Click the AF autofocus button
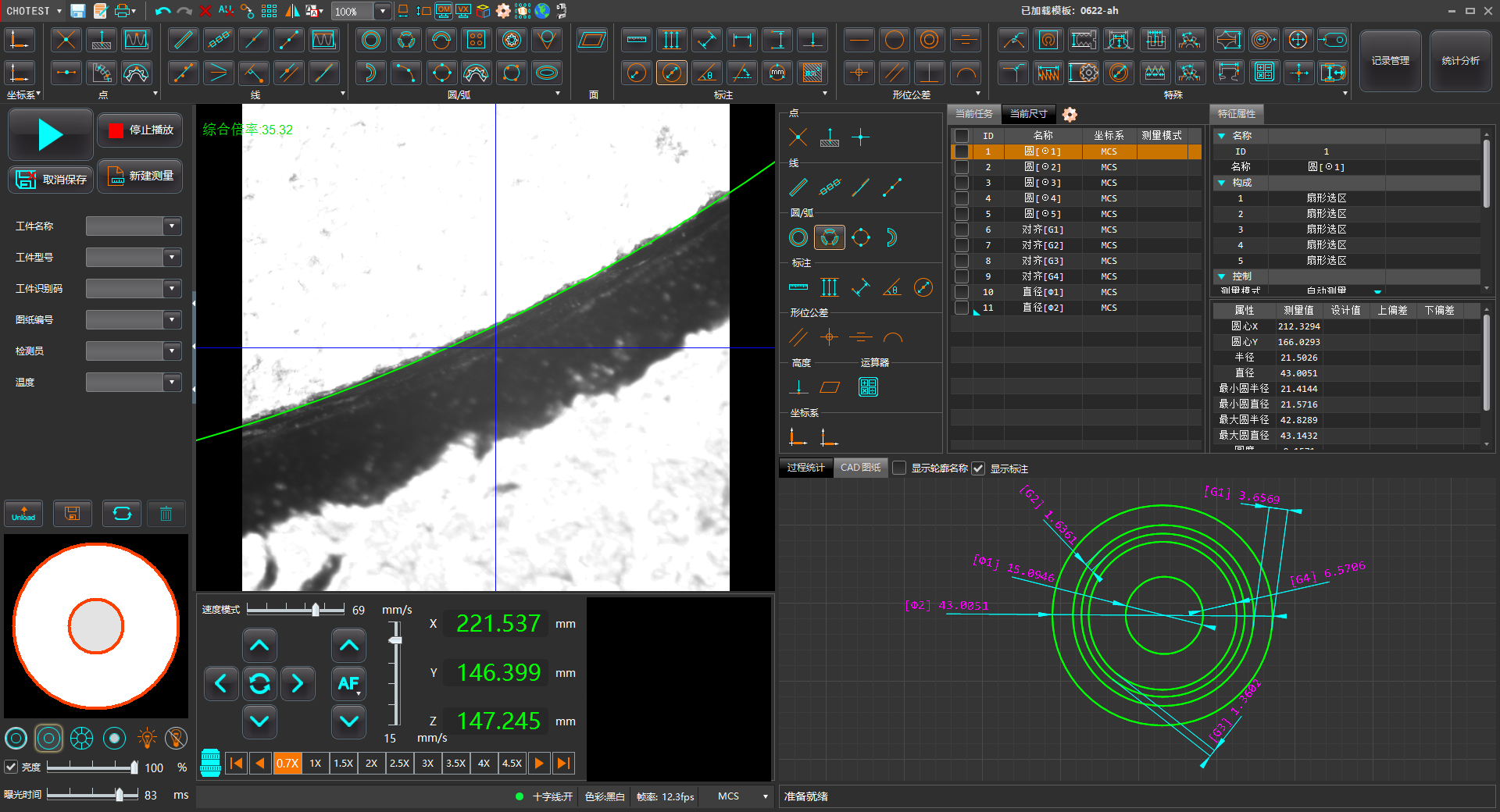1500x812 pixels. tap(348, 684)
